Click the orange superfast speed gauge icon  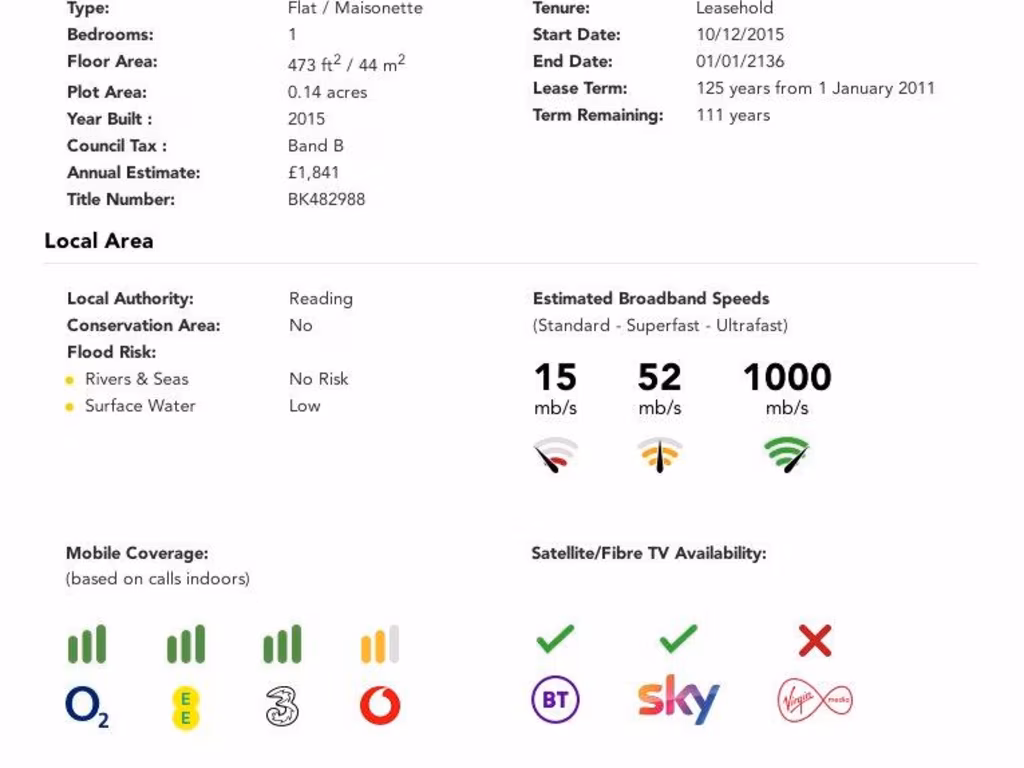coord(659,455)
